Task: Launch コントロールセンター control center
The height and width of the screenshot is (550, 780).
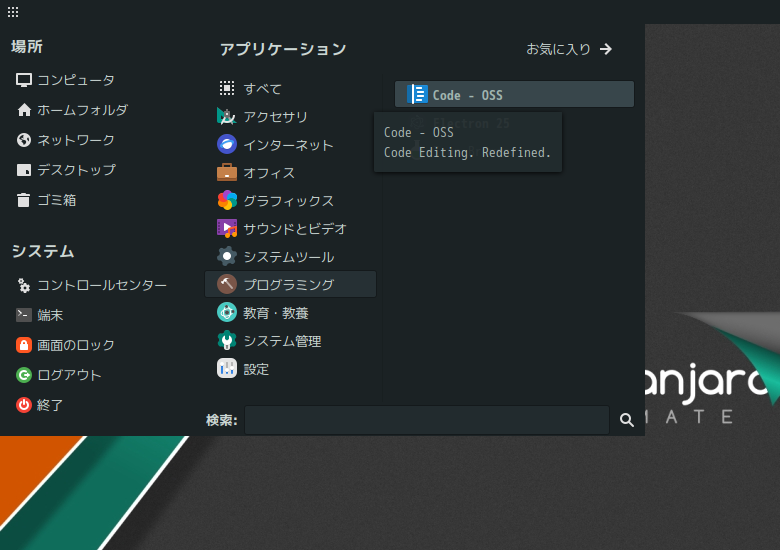Action: click(92, 285)
